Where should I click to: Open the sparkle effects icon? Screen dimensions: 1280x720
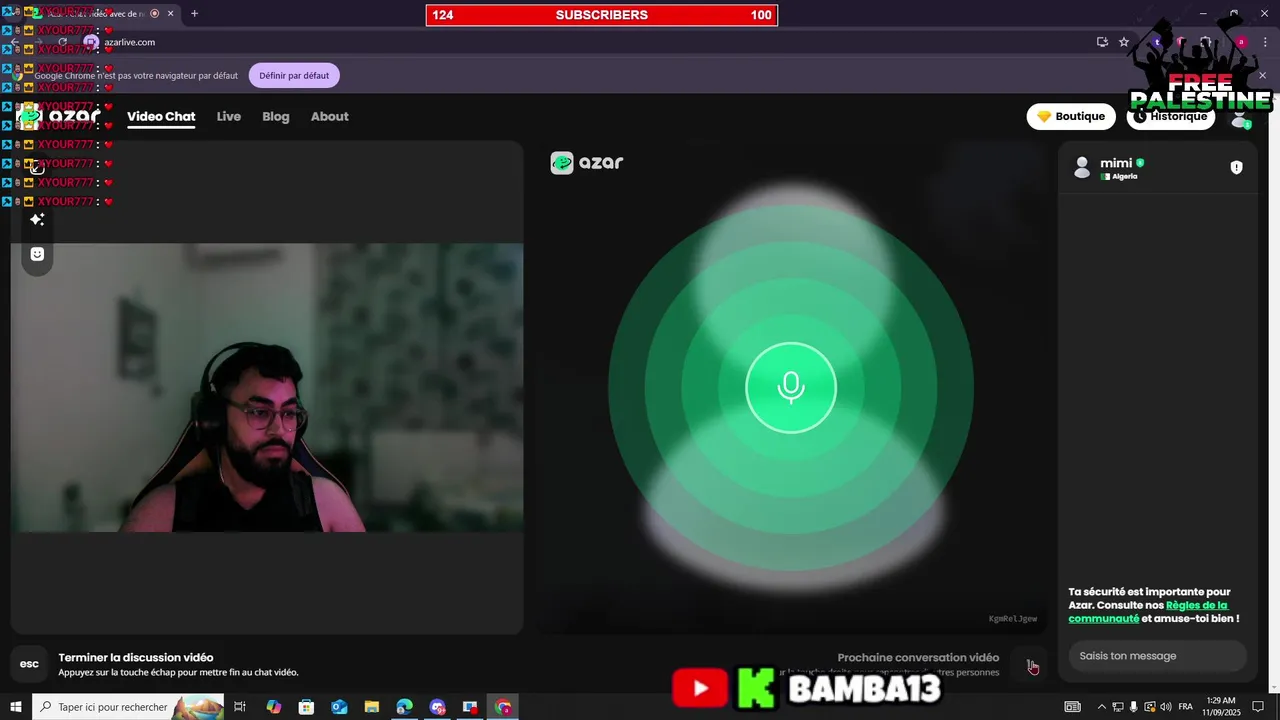tap(37, 219)
